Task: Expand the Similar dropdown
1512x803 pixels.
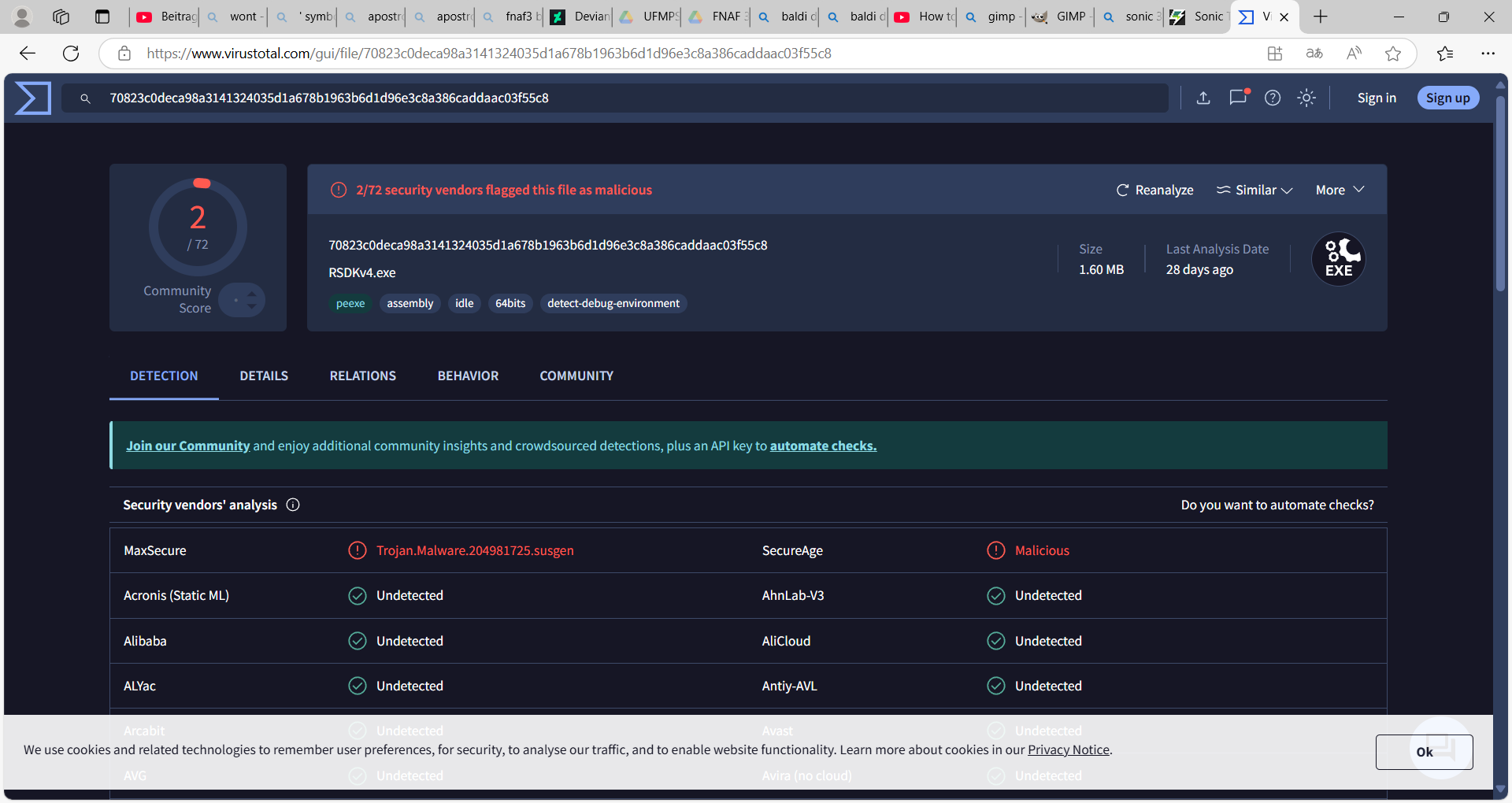Action: 1254,190
